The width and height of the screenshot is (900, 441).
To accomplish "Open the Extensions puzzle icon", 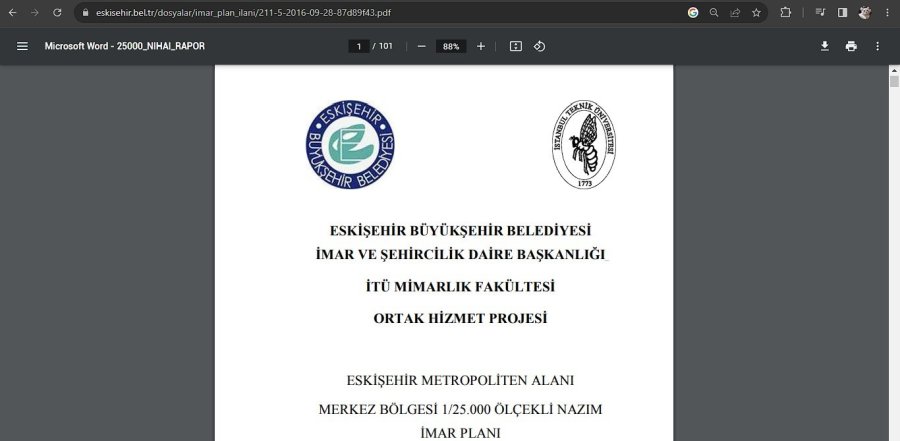I will (x=785, y=13).
